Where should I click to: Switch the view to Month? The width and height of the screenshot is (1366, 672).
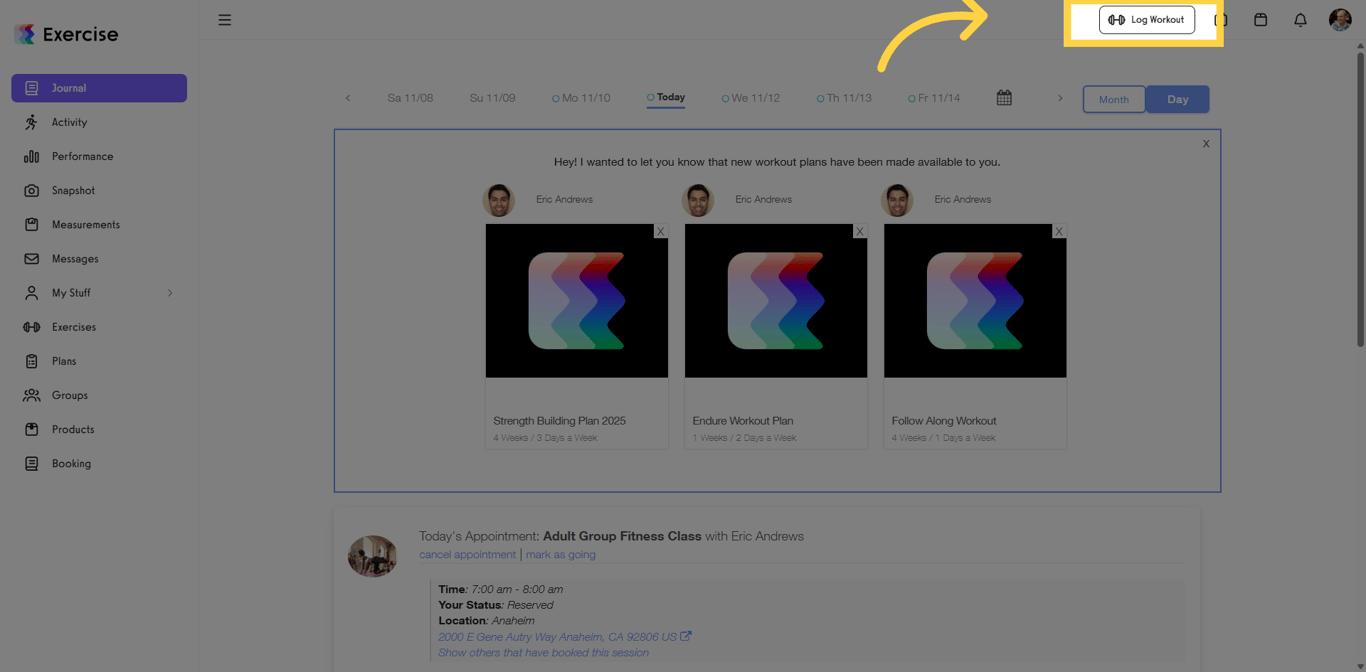tap(1114, 99)
